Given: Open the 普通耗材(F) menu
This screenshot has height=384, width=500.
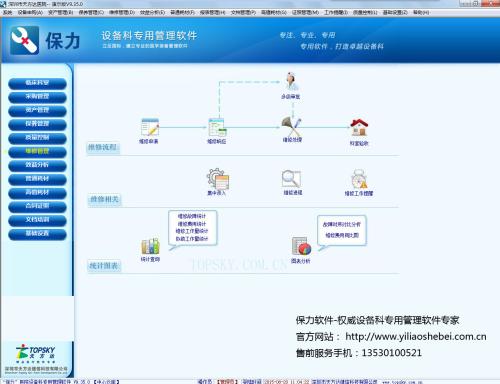Looking at the screenshot, I should [x=182, y=12].
